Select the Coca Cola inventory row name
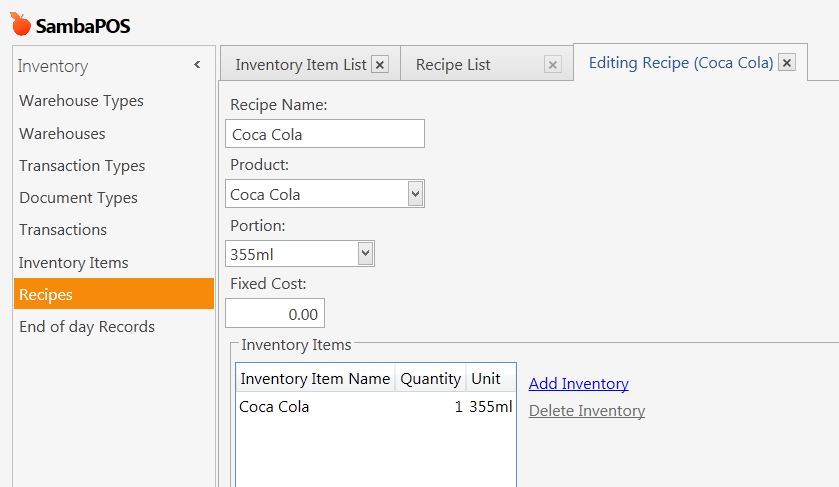Screen dimensions: 839x487 point(274,407)
